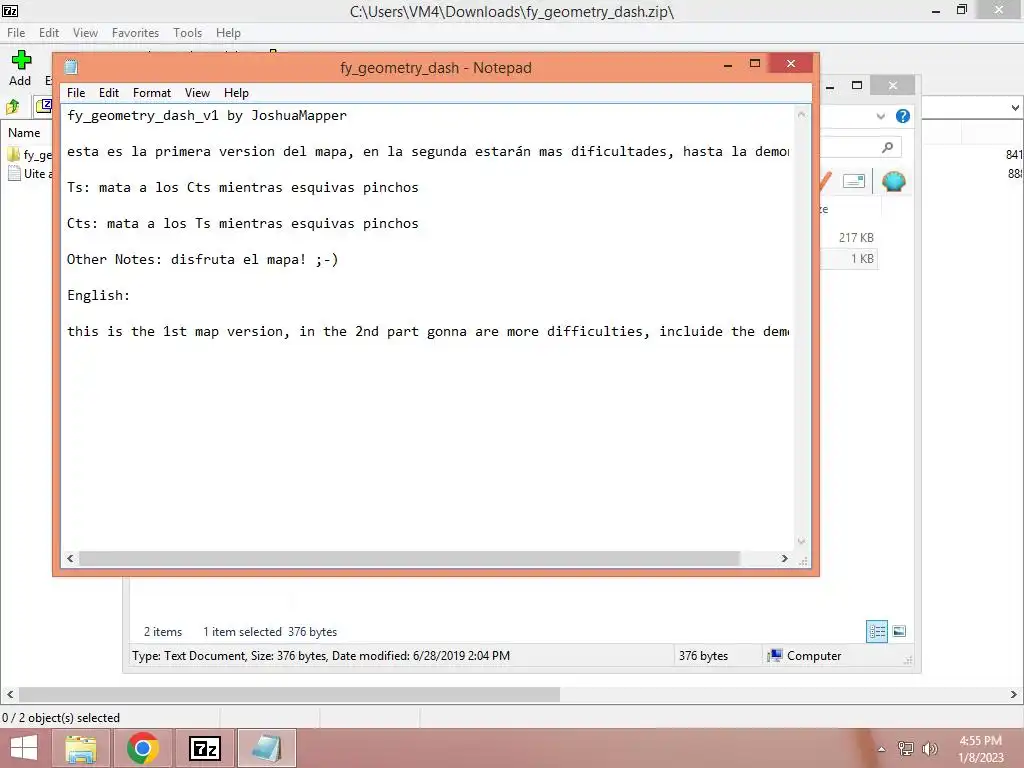Click the search magnifier in Explorer window
This screenshot has height=768, width=1024.
click(887, 148)
